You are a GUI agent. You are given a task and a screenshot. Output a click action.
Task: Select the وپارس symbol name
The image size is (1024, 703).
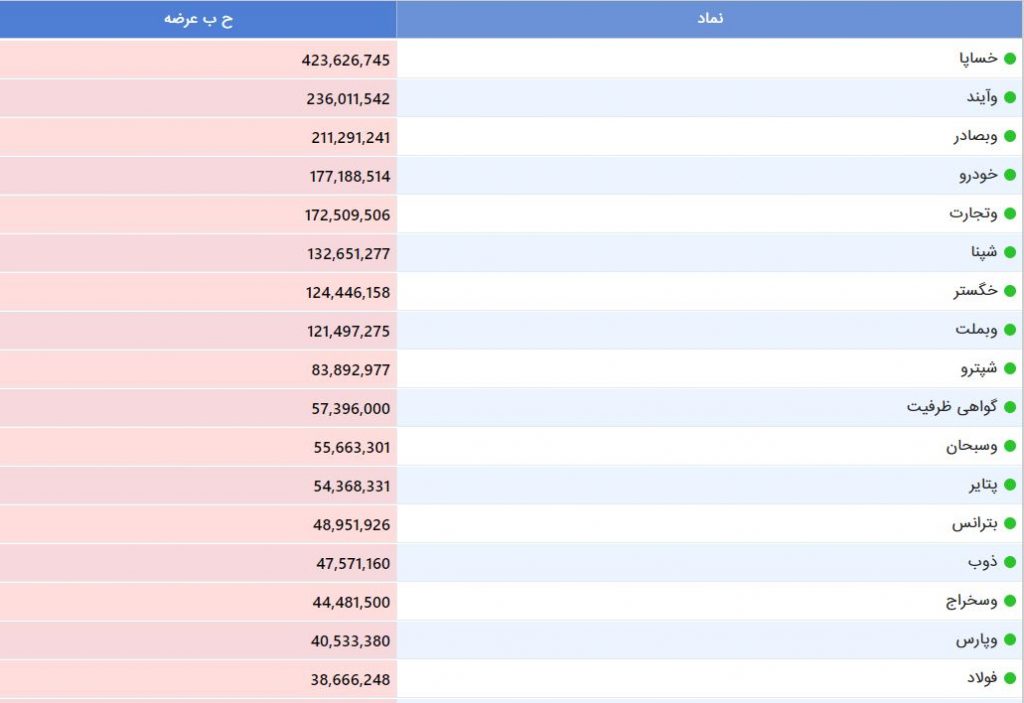click(977, 640)
